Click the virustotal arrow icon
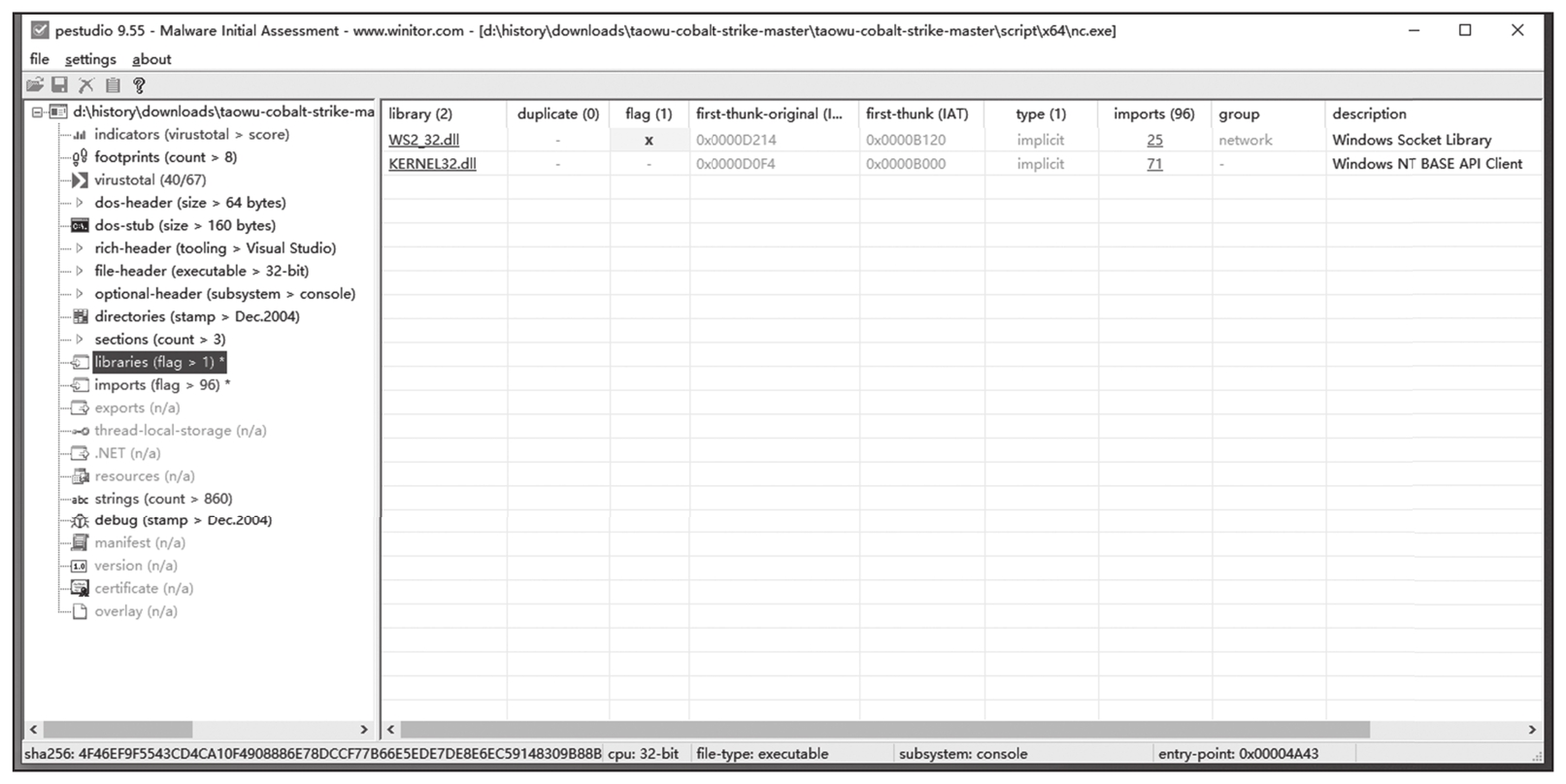 80,180
